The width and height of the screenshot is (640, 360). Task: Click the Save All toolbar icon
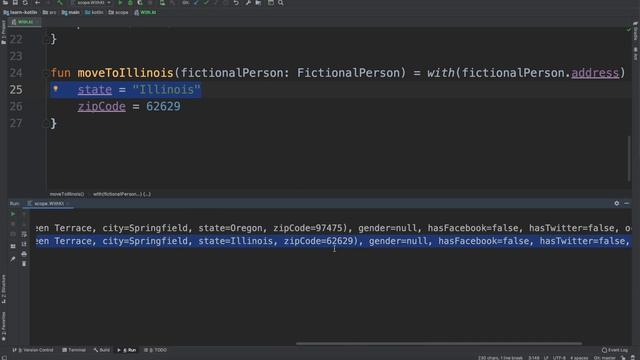coord(15,2)
